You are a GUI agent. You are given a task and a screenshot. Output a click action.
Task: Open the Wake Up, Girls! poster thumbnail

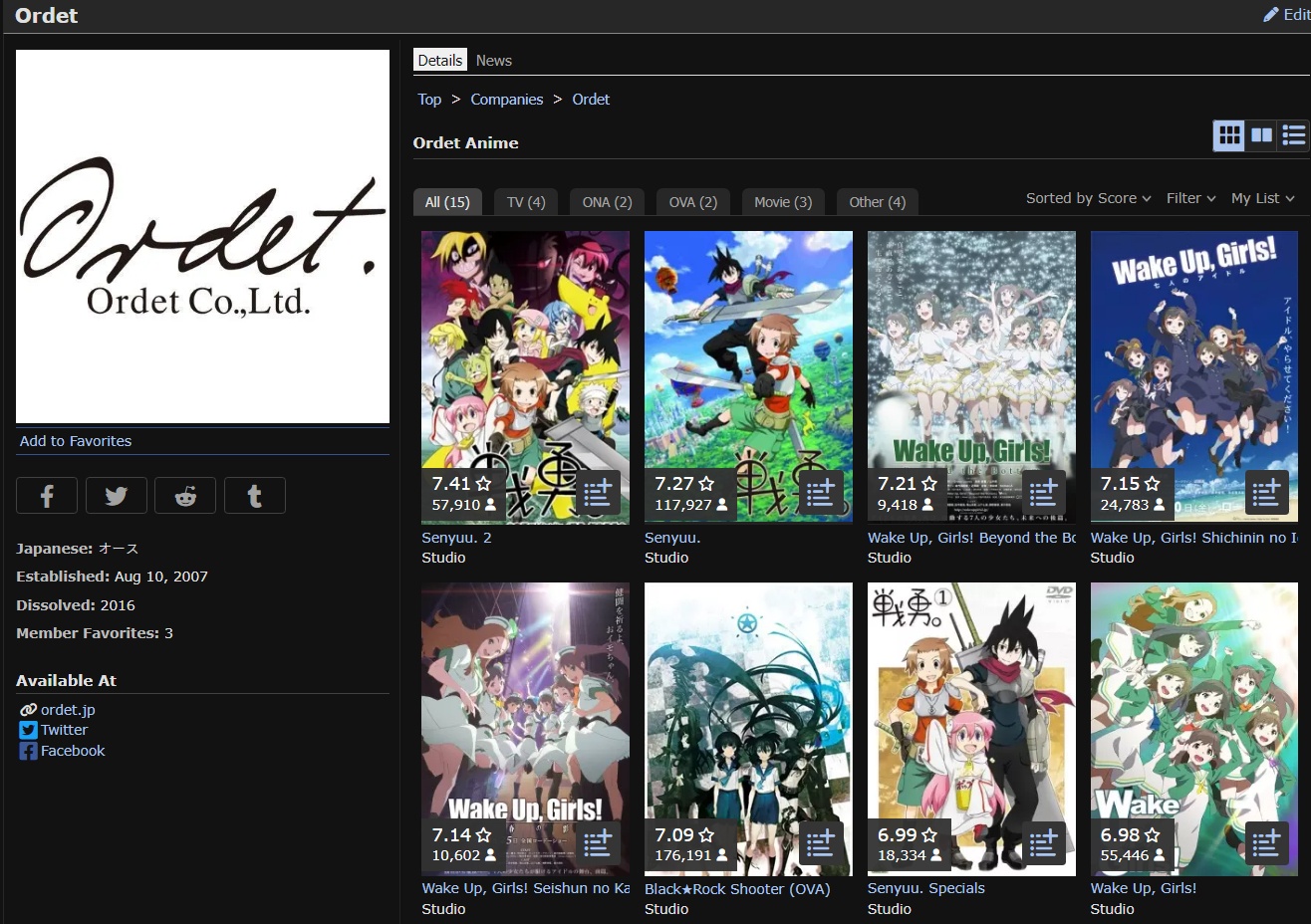[x=1193, y=728]
